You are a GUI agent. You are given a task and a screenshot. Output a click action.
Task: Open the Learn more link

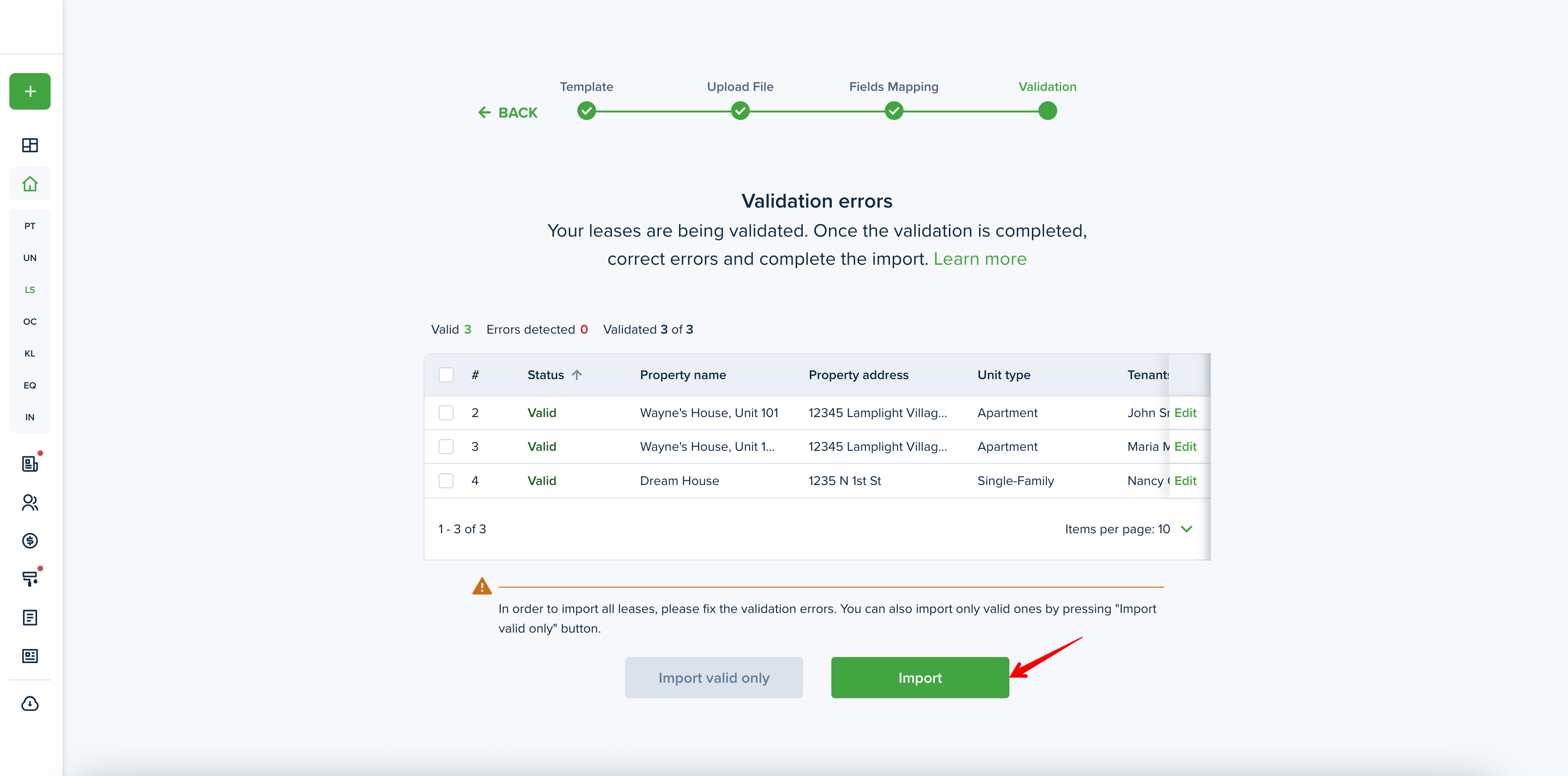[979, 259]
